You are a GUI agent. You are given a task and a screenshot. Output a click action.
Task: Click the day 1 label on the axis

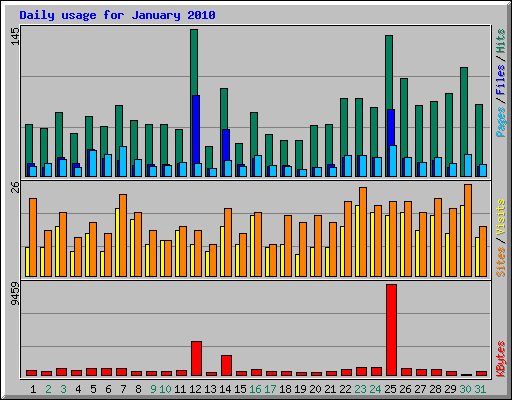coord(33,389)
